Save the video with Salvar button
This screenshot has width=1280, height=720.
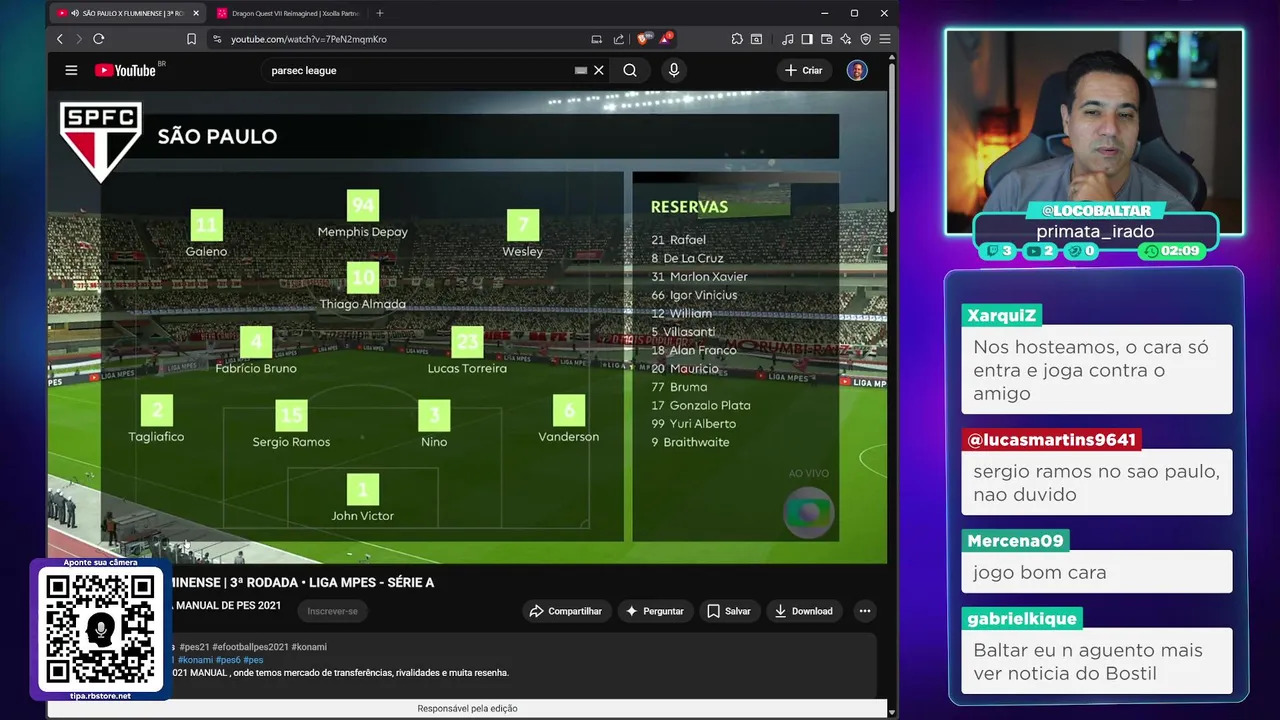point(729,611)
